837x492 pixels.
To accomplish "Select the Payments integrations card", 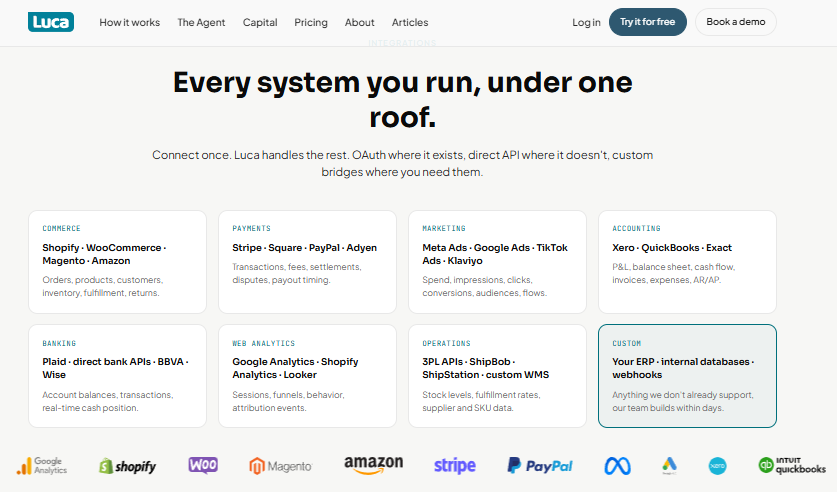I will pos(307,262).
